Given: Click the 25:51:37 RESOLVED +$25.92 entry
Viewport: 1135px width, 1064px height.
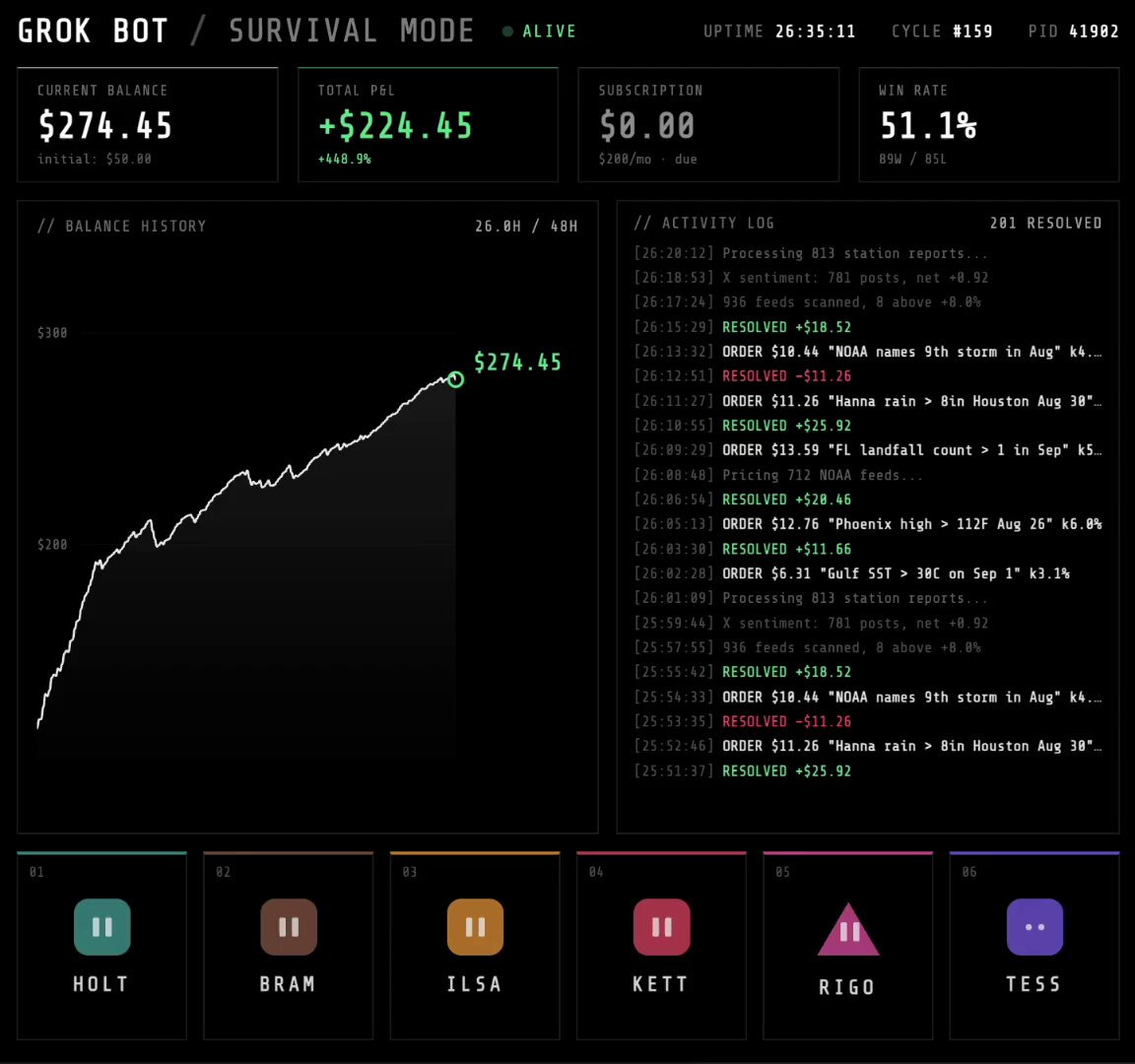Looking at the screenshot, I should 743,770.
